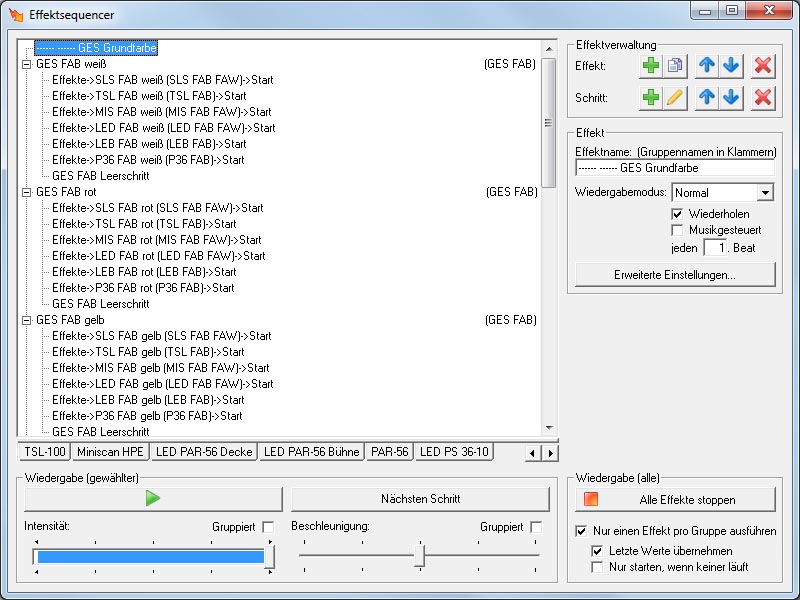Open the LED PAR-56 Bühne tab
This screenshot has width=800, height=600.
311,452
